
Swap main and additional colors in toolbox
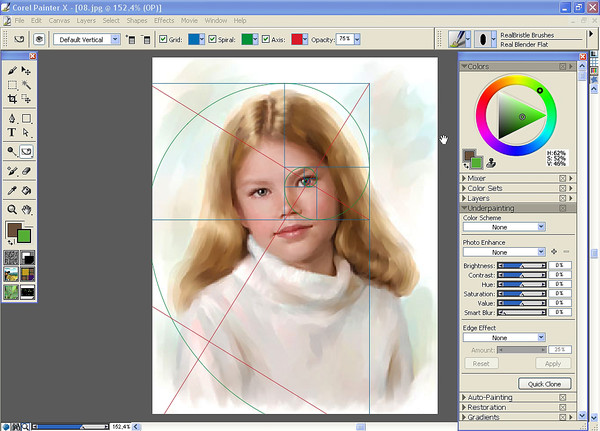pyautogui.click(x=10, y=242)
